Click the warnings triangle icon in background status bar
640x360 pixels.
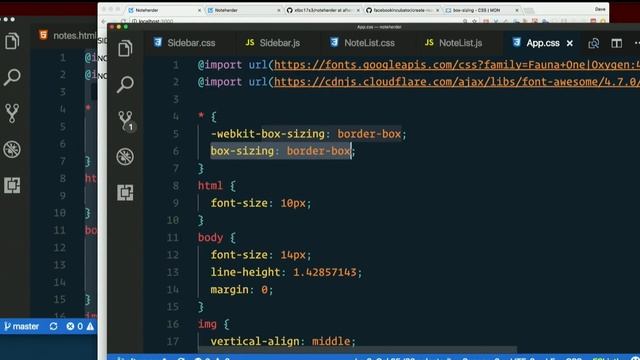(x=90, y=327)
